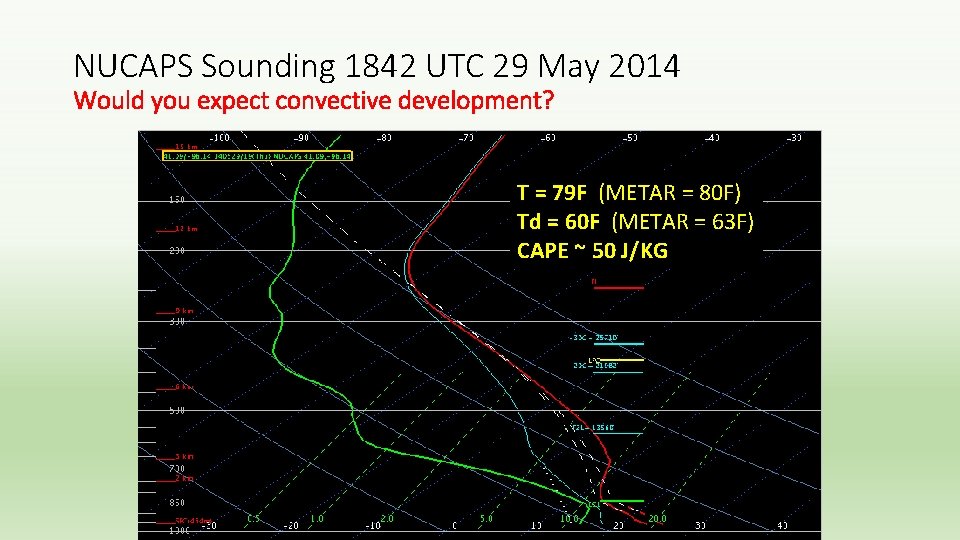
Task: Click the -50 label on the top axis
Action: [x=630, y=138]
